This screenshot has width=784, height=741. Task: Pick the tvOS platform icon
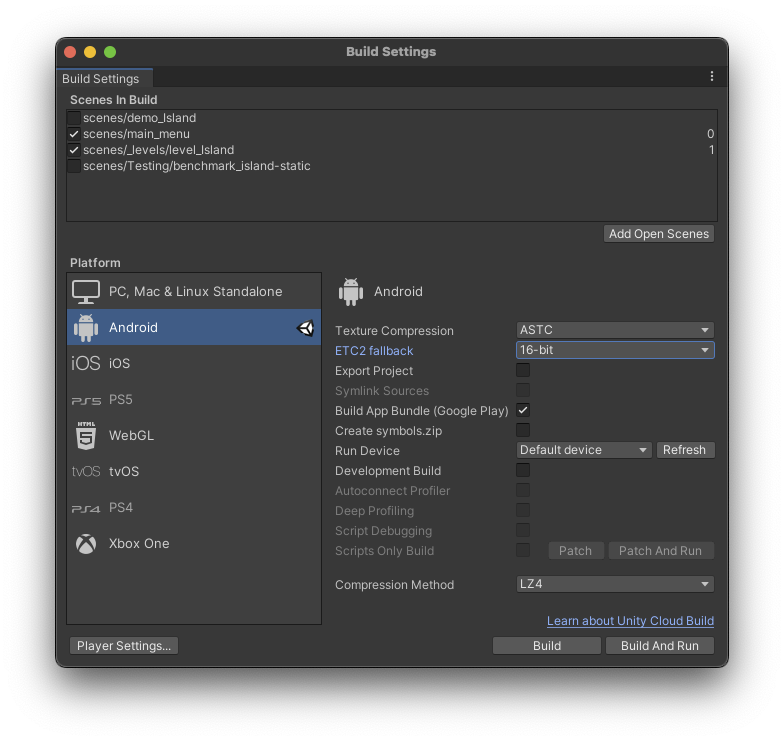(x=86, y=471)
